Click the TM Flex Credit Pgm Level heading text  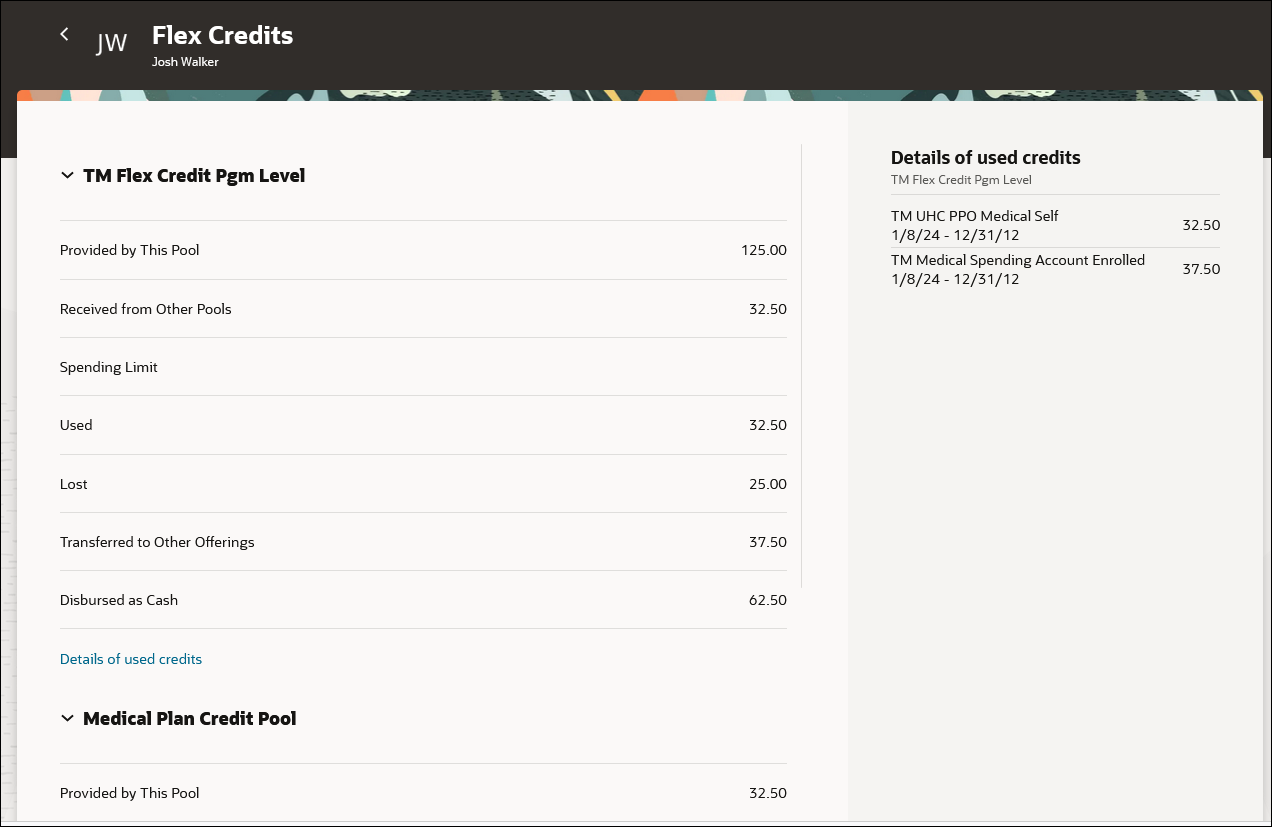click(x=194, y=176)
